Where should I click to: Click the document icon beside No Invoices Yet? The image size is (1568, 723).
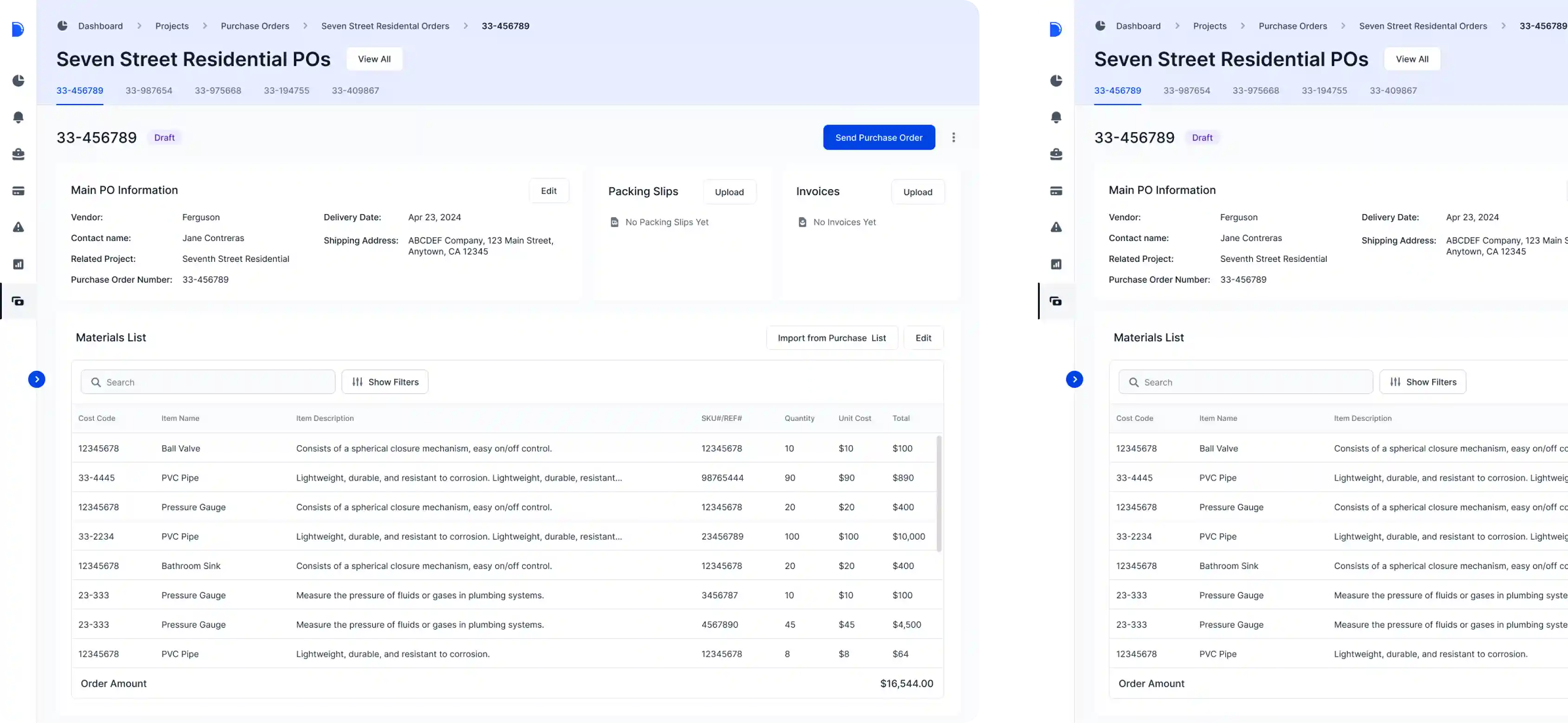[x=802, y=222]
